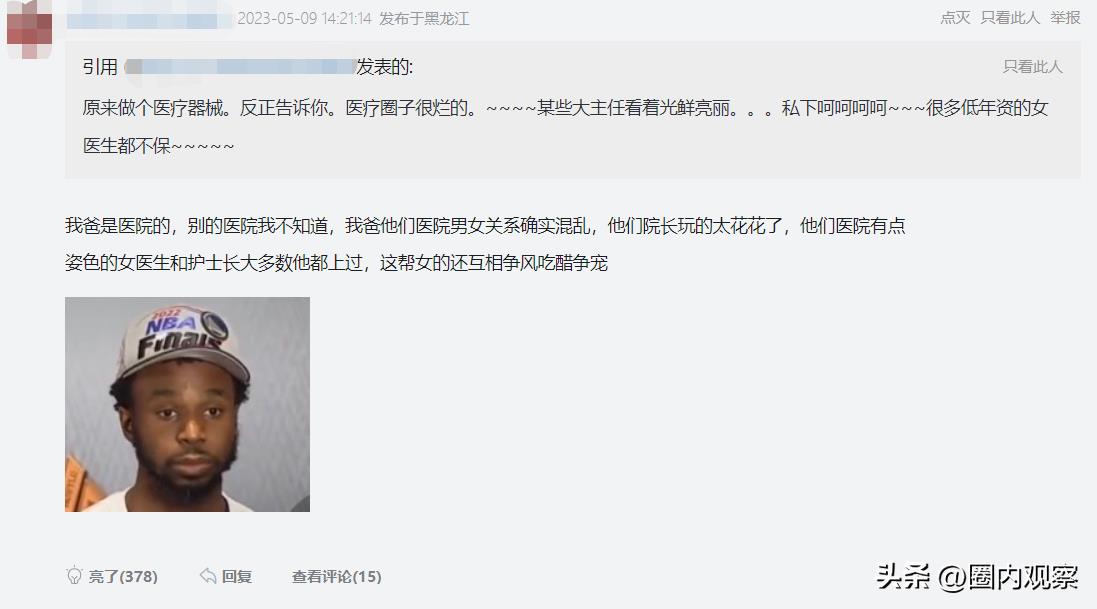Click 点灭 to downvote this post

click(x=955, y=18)
